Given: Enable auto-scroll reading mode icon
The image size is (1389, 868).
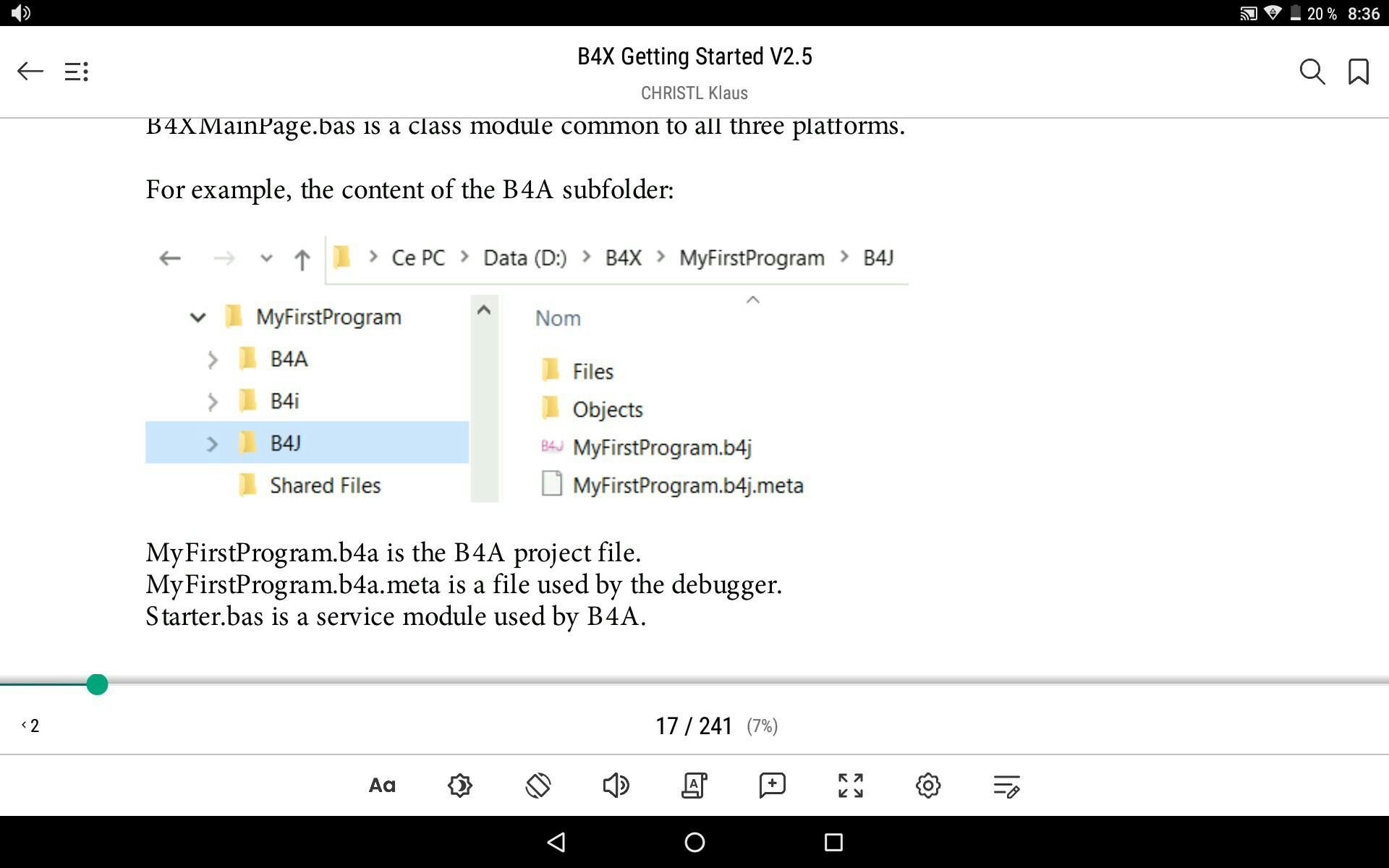Looking at the screenshot, I should 694,786.
